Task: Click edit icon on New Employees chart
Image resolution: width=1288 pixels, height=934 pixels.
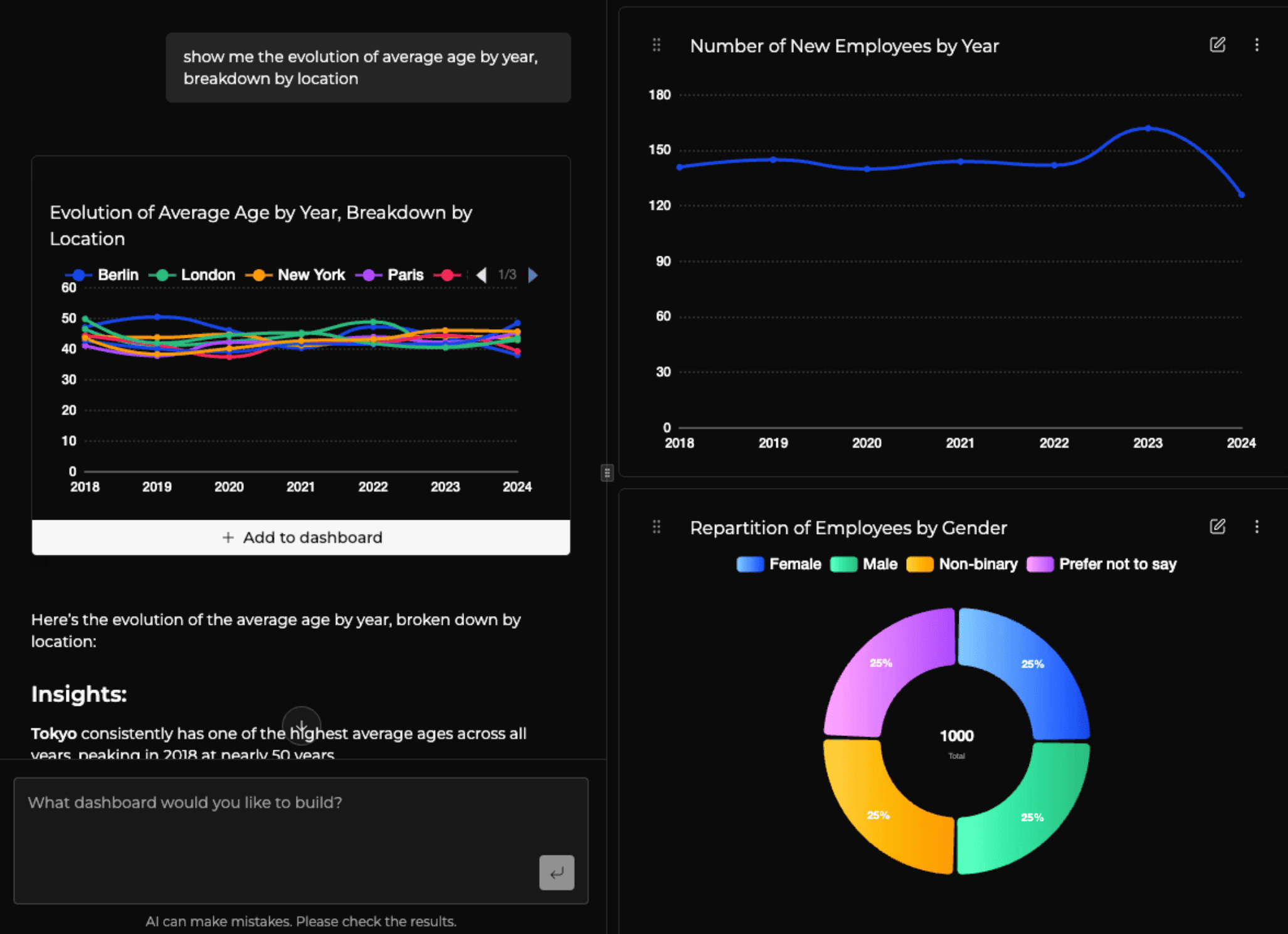Action: [x=1217, y=45]
